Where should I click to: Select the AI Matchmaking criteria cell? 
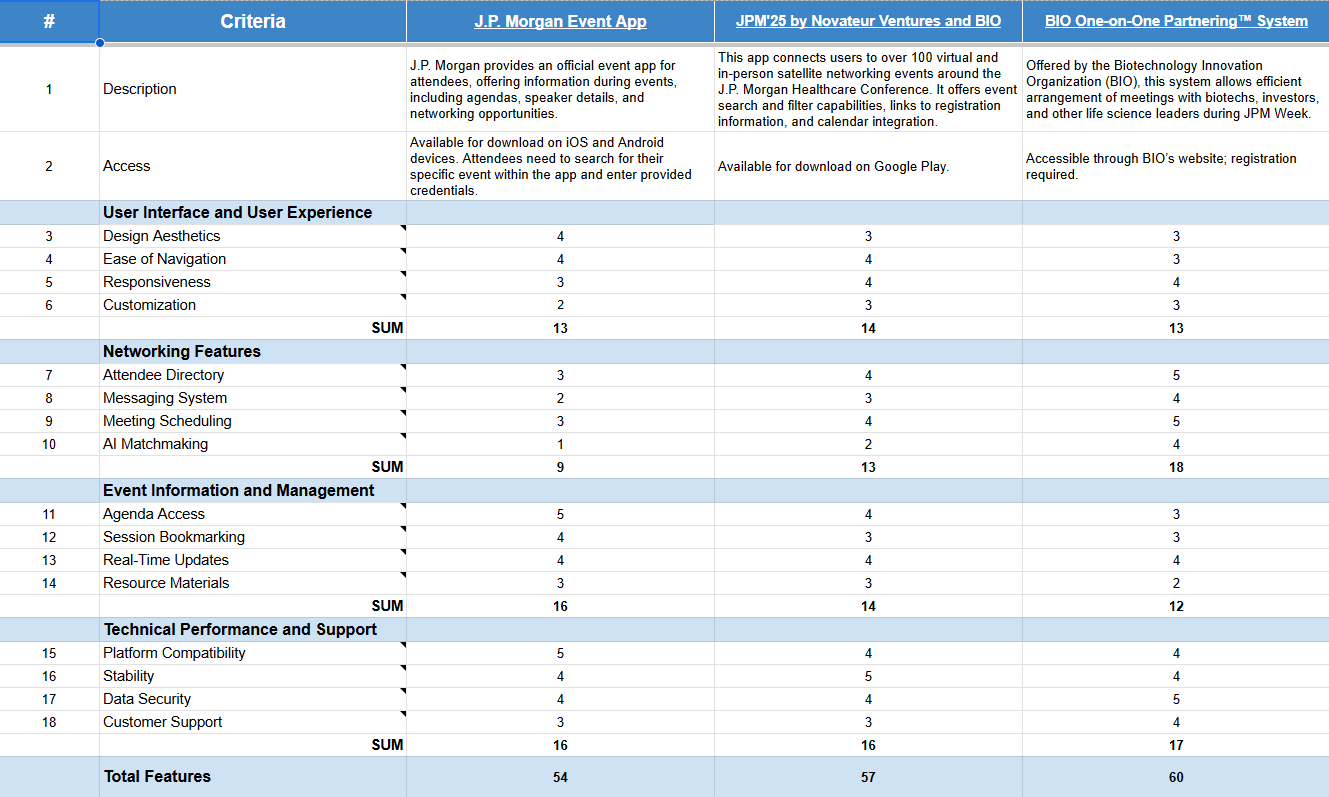pyautogui.click(x=155, y=444)
